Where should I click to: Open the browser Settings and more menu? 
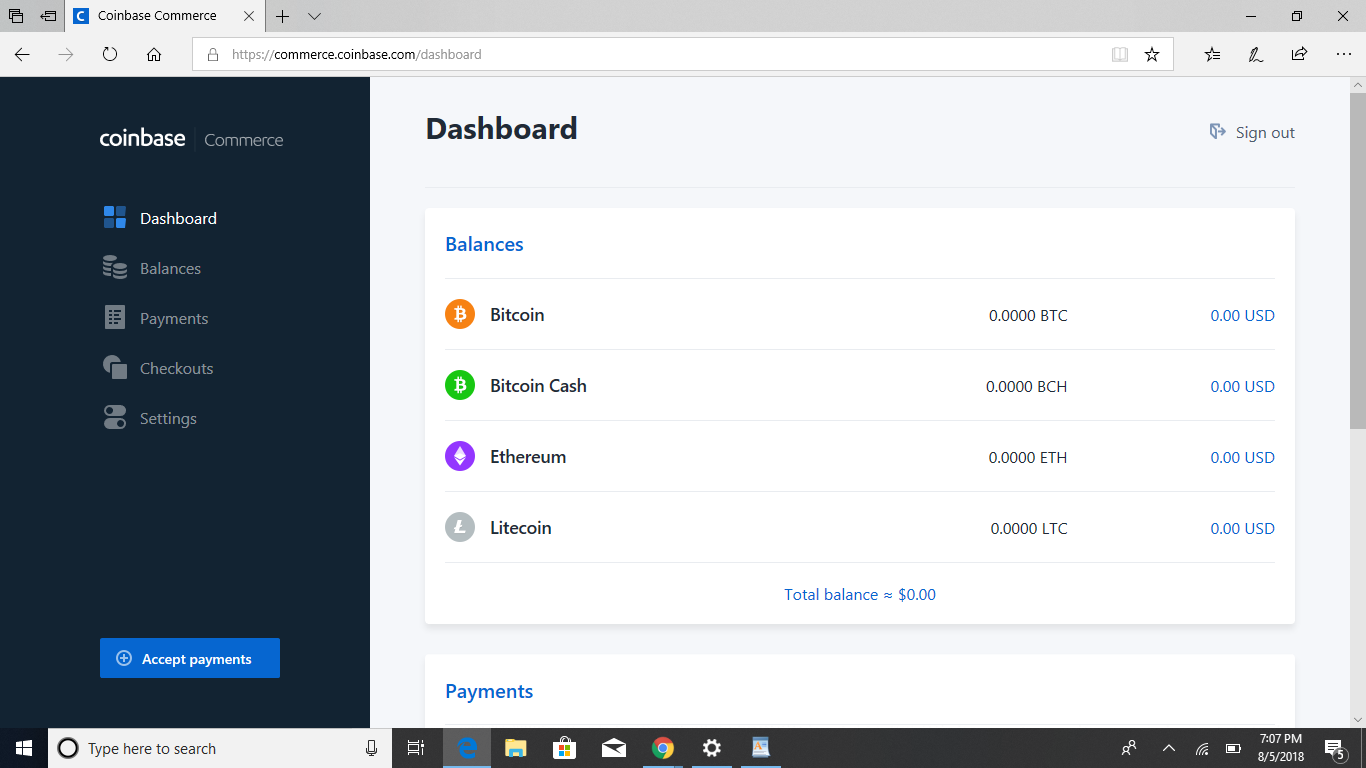(1344, 54)
